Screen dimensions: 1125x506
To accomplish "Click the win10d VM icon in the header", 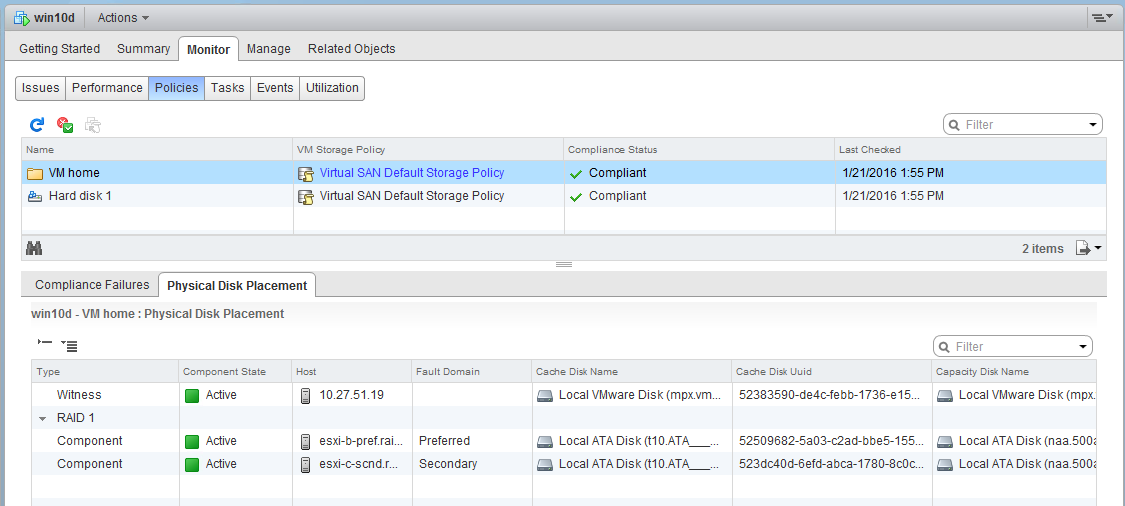I will 21,18.
